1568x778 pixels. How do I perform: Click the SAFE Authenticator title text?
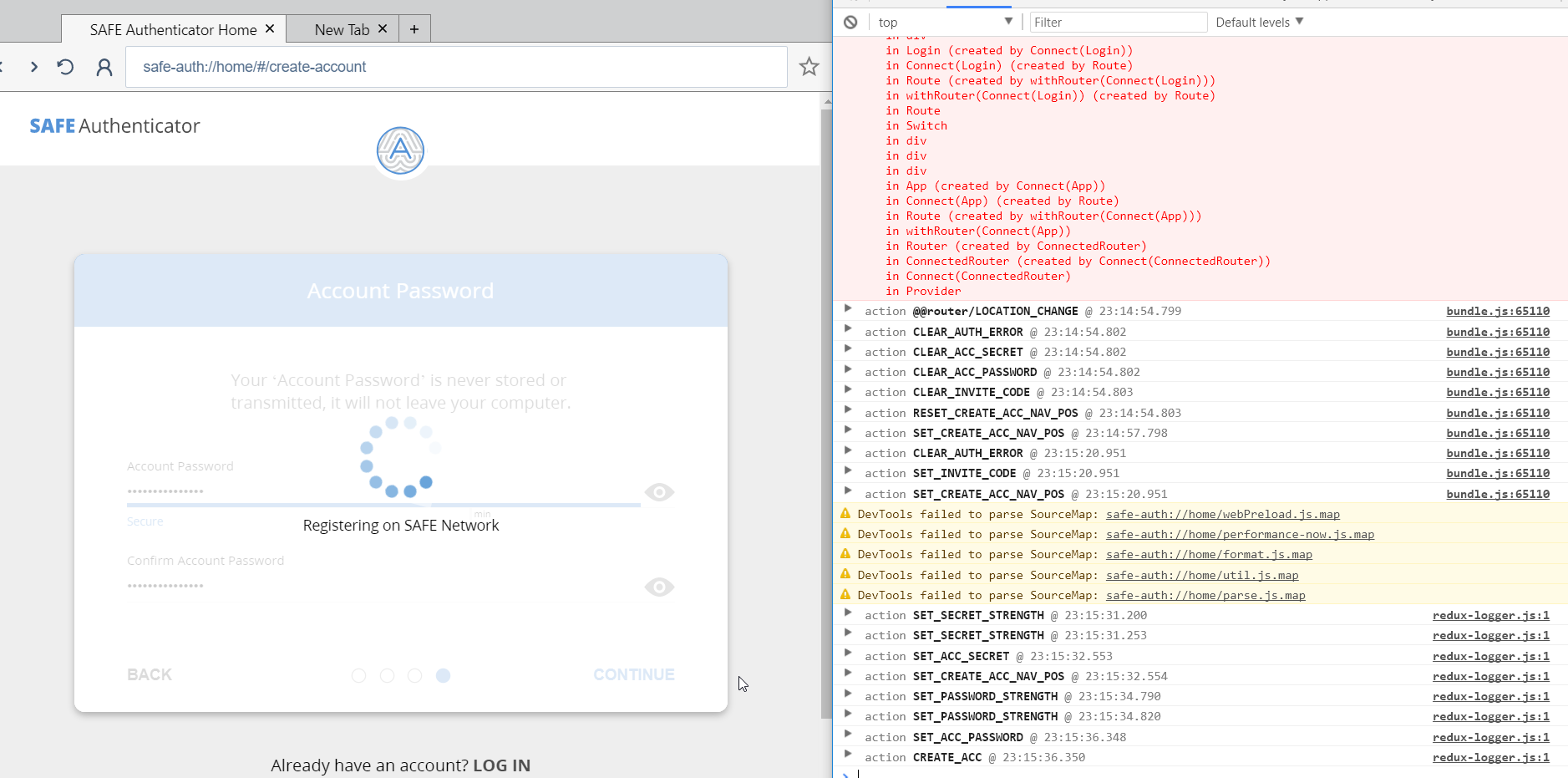pos(114,126)
